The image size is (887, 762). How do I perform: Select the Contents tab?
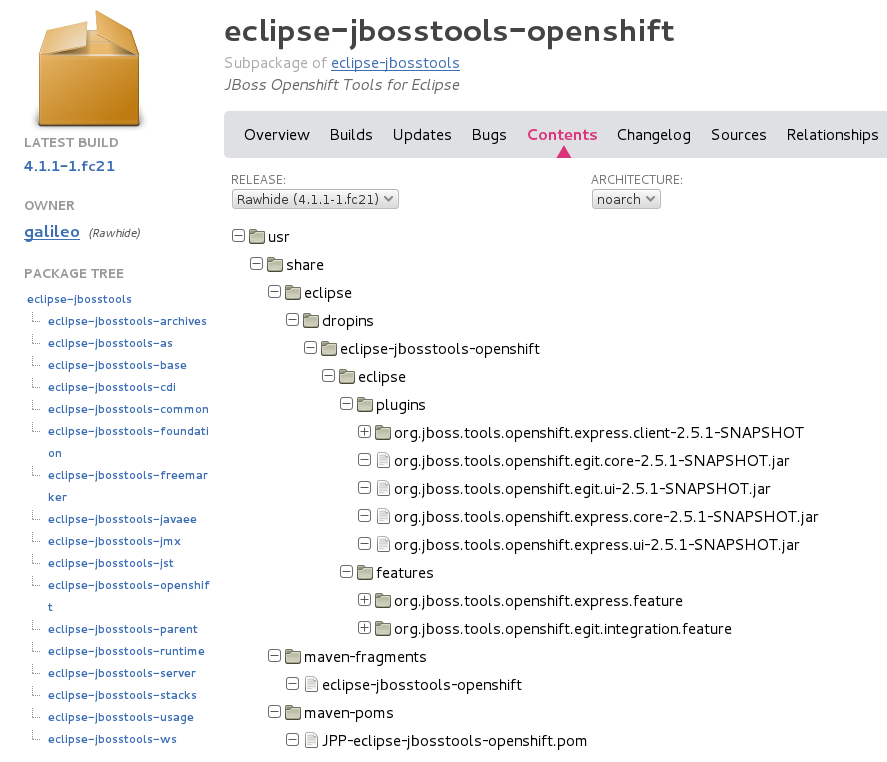point(562,135)
